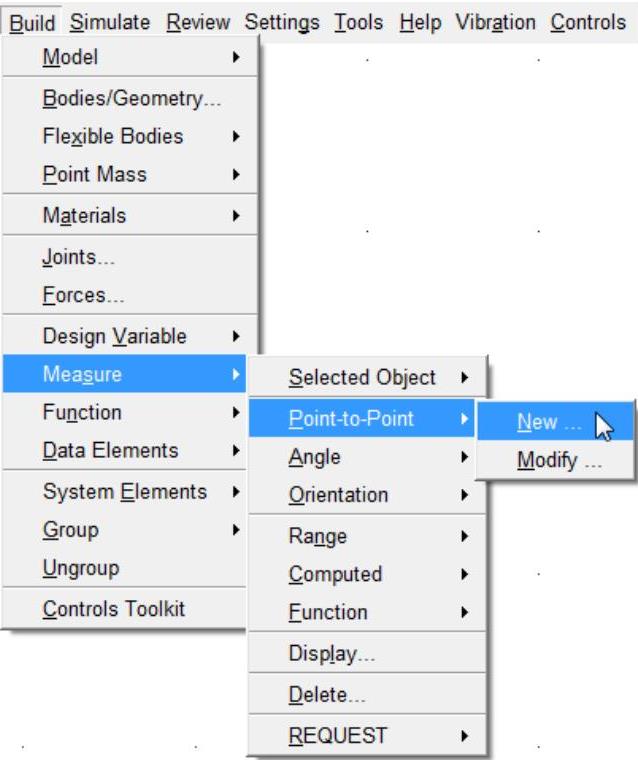Expand the Angle measure submenu

coord(315,457)
